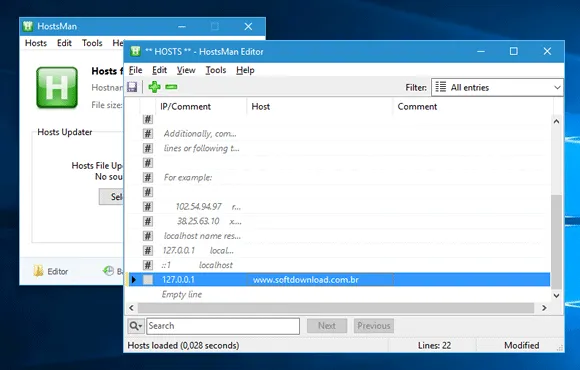Image resolution: width=580 pixels, height=370 pixels.
Task: Open the View menu in the editor
Action: coord(186,70)
